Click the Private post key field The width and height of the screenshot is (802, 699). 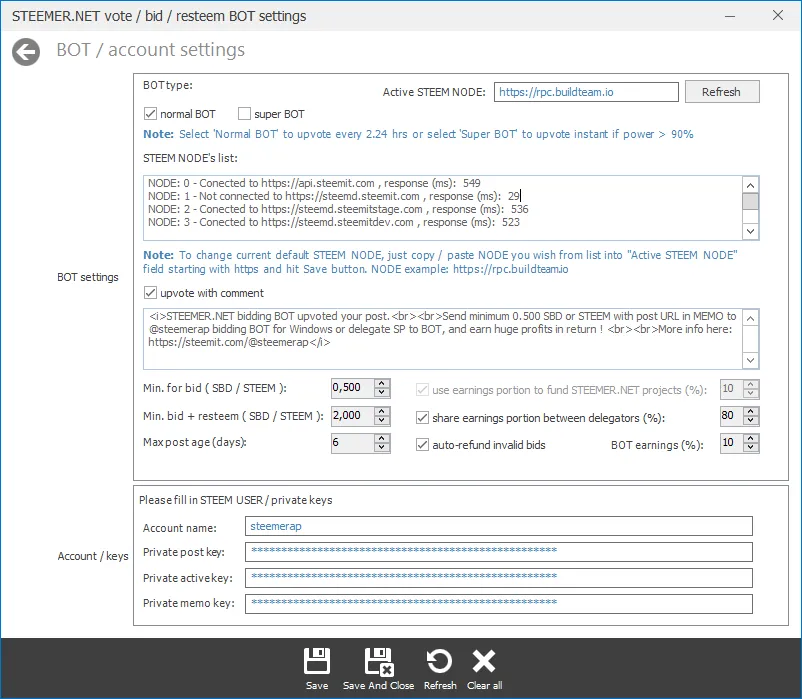pyautogui.click(x=499, y=552)
